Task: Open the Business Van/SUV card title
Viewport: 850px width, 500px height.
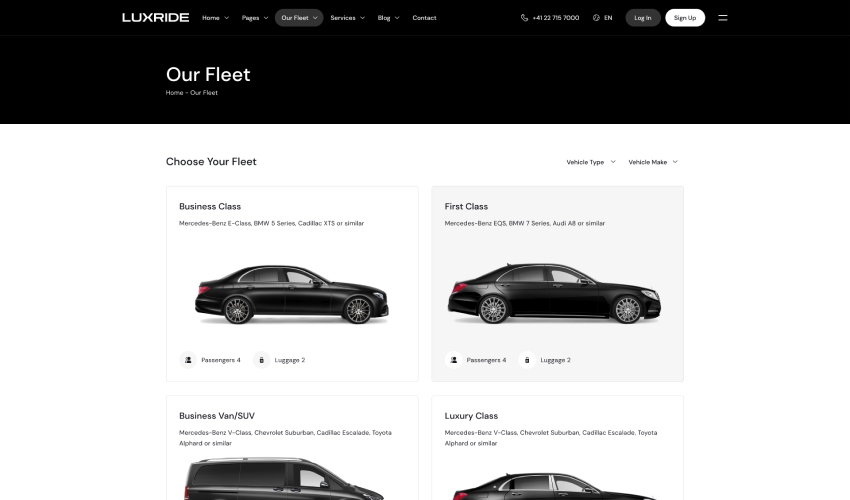Action: click(x=217, y=416)
